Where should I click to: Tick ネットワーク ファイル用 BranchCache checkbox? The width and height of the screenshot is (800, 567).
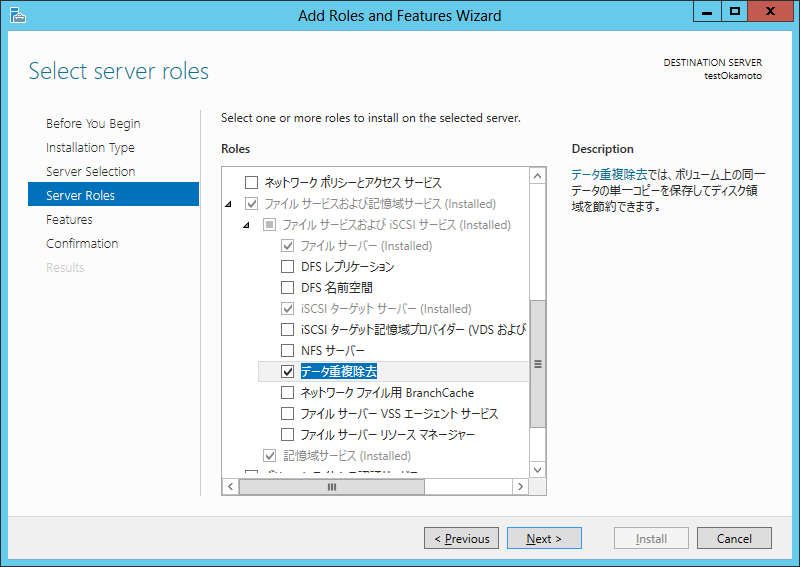288,393
